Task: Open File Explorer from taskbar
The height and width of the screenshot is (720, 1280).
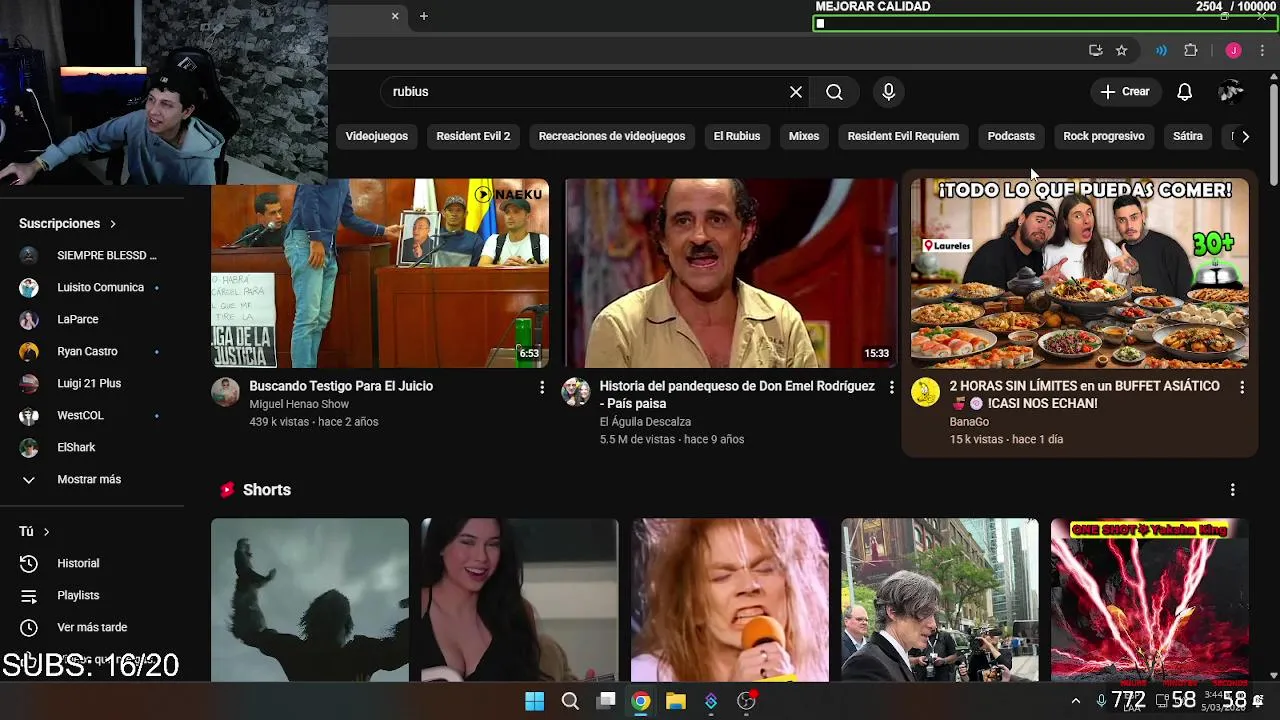Action: (676, 701)
